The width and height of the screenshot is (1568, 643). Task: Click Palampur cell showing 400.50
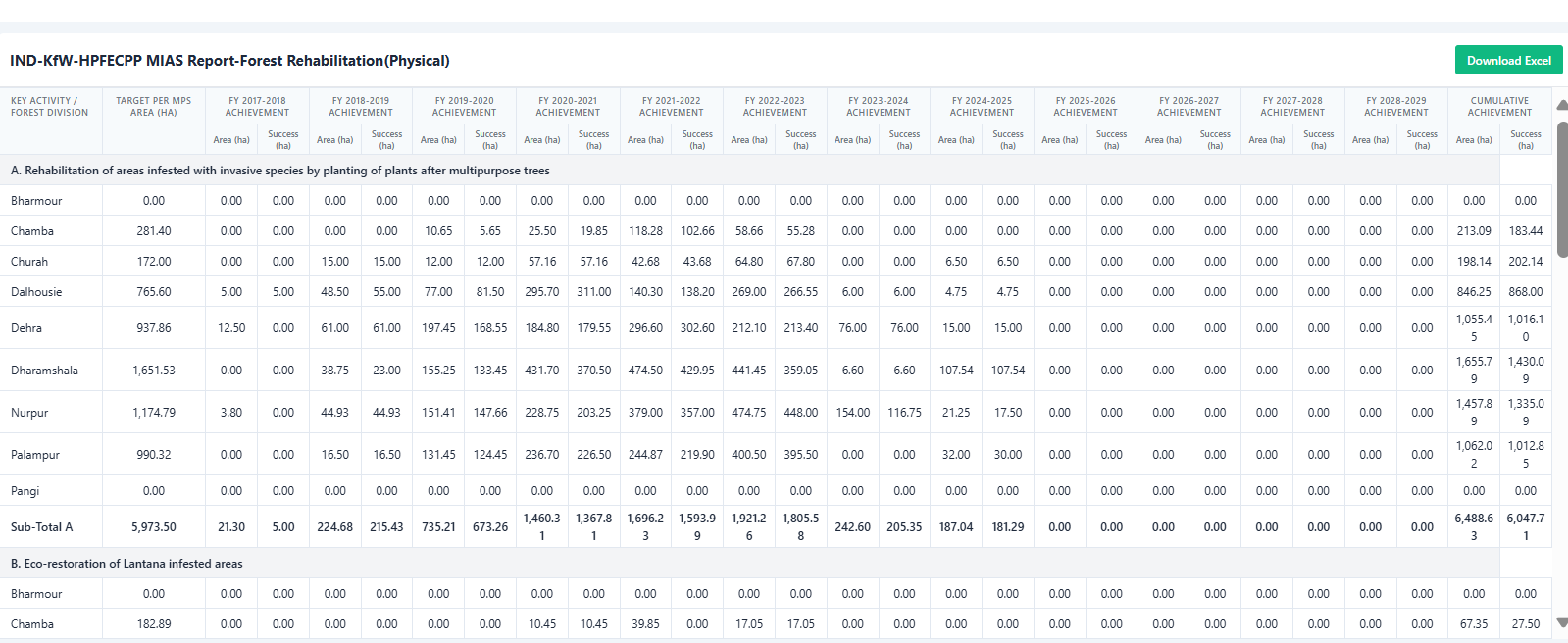749,455
